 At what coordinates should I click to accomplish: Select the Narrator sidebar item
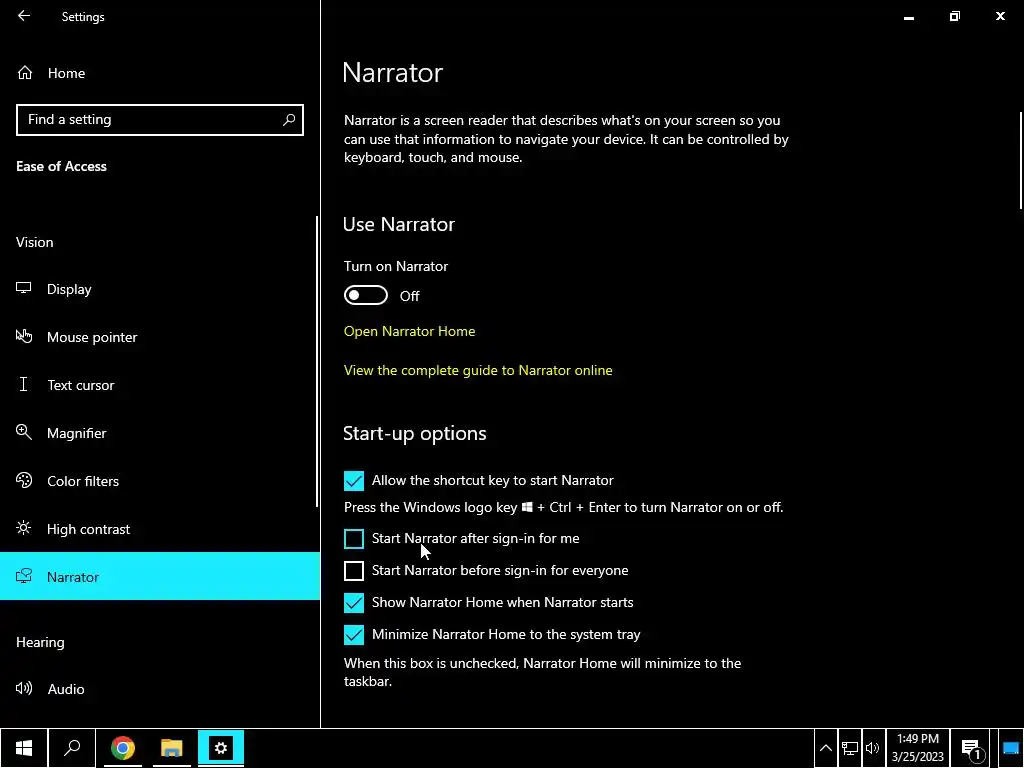click(159, 577)
